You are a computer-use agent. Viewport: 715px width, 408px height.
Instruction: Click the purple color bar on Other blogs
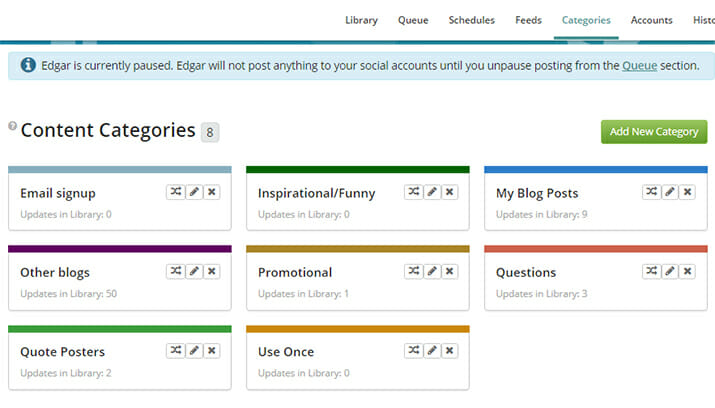(x=120, y=249)
